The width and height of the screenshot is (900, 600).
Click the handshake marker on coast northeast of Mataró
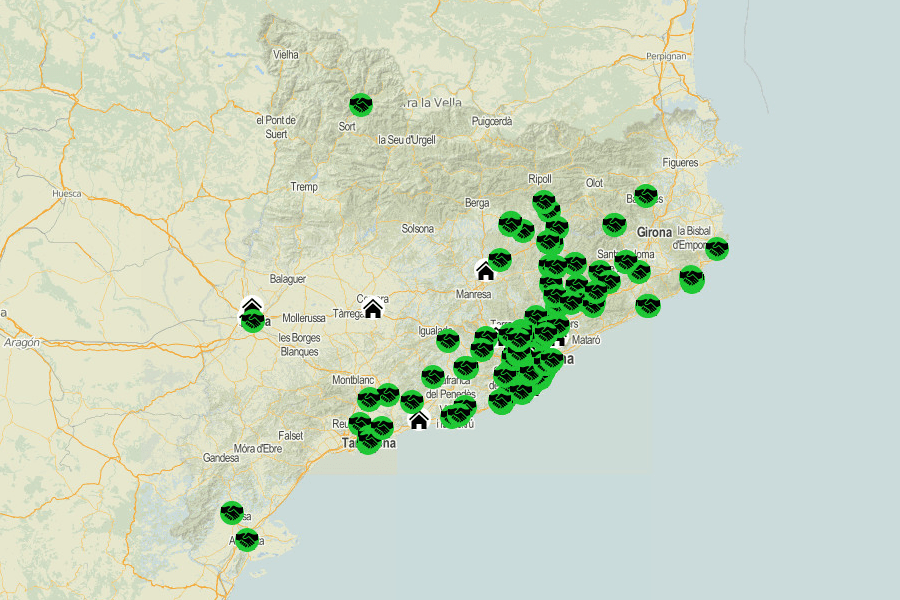648,306
